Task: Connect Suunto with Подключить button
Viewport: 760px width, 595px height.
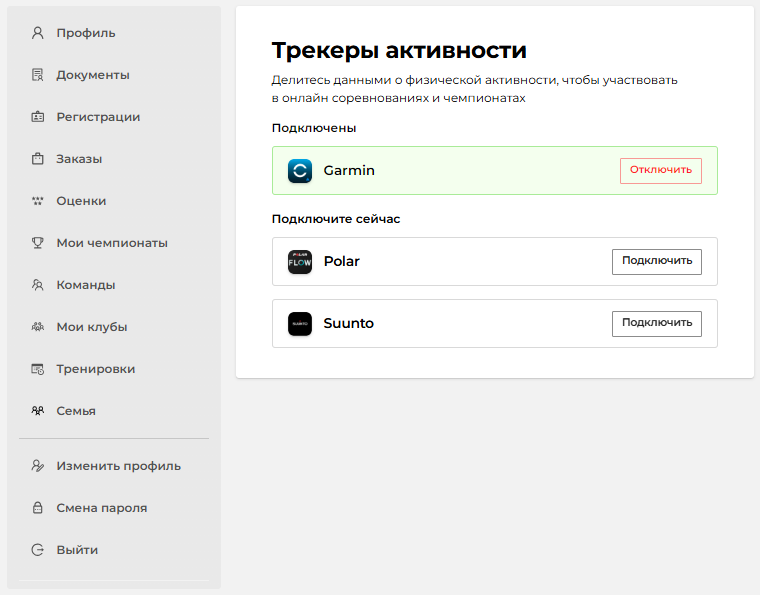Action: 657,324
